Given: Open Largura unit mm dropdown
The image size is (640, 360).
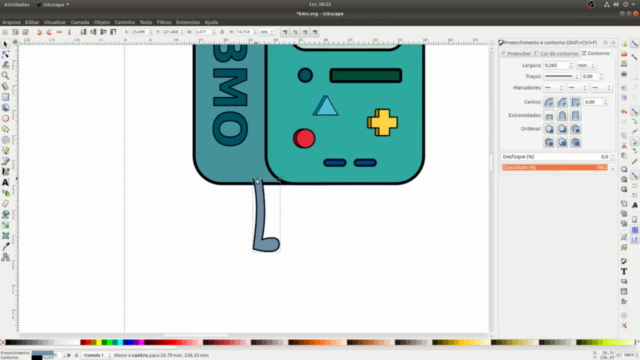Looking at the screenshot, I should 586,65.
